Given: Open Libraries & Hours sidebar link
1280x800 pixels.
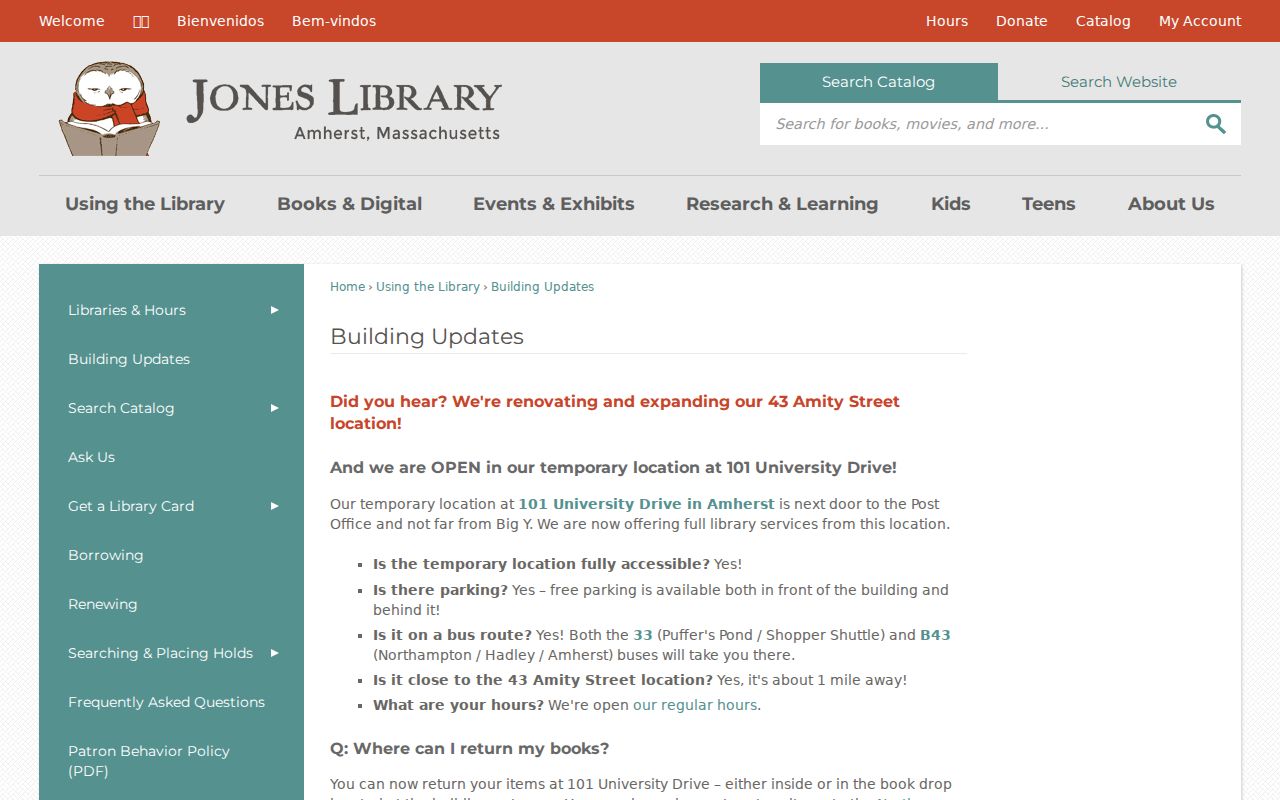Looking at the screenshot, I should point(127,310).
